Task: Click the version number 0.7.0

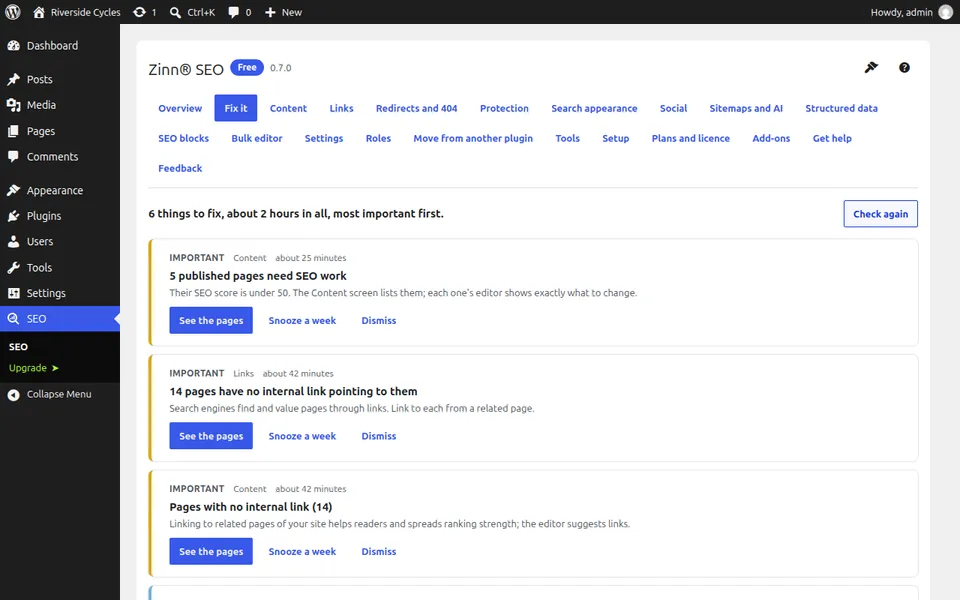Action: click(x=280, y=68)
